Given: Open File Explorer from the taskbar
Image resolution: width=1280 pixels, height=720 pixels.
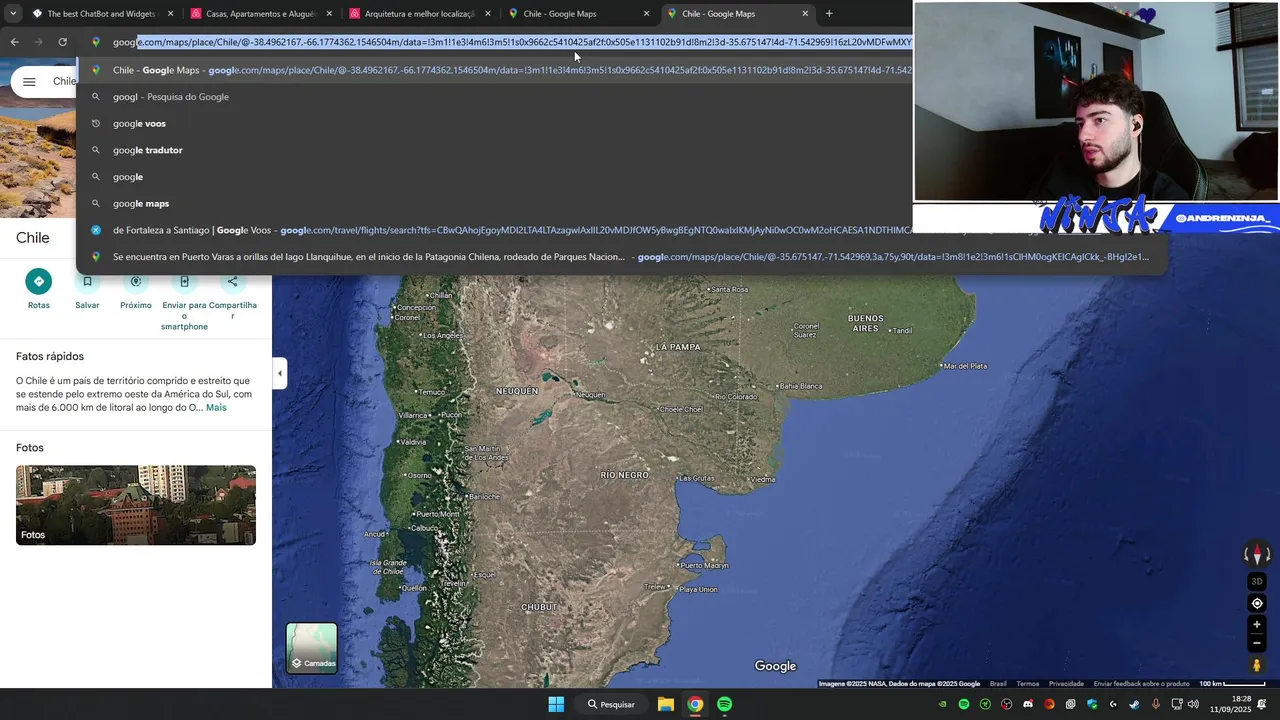Looking at the screenshot, I should pos(665,704).
